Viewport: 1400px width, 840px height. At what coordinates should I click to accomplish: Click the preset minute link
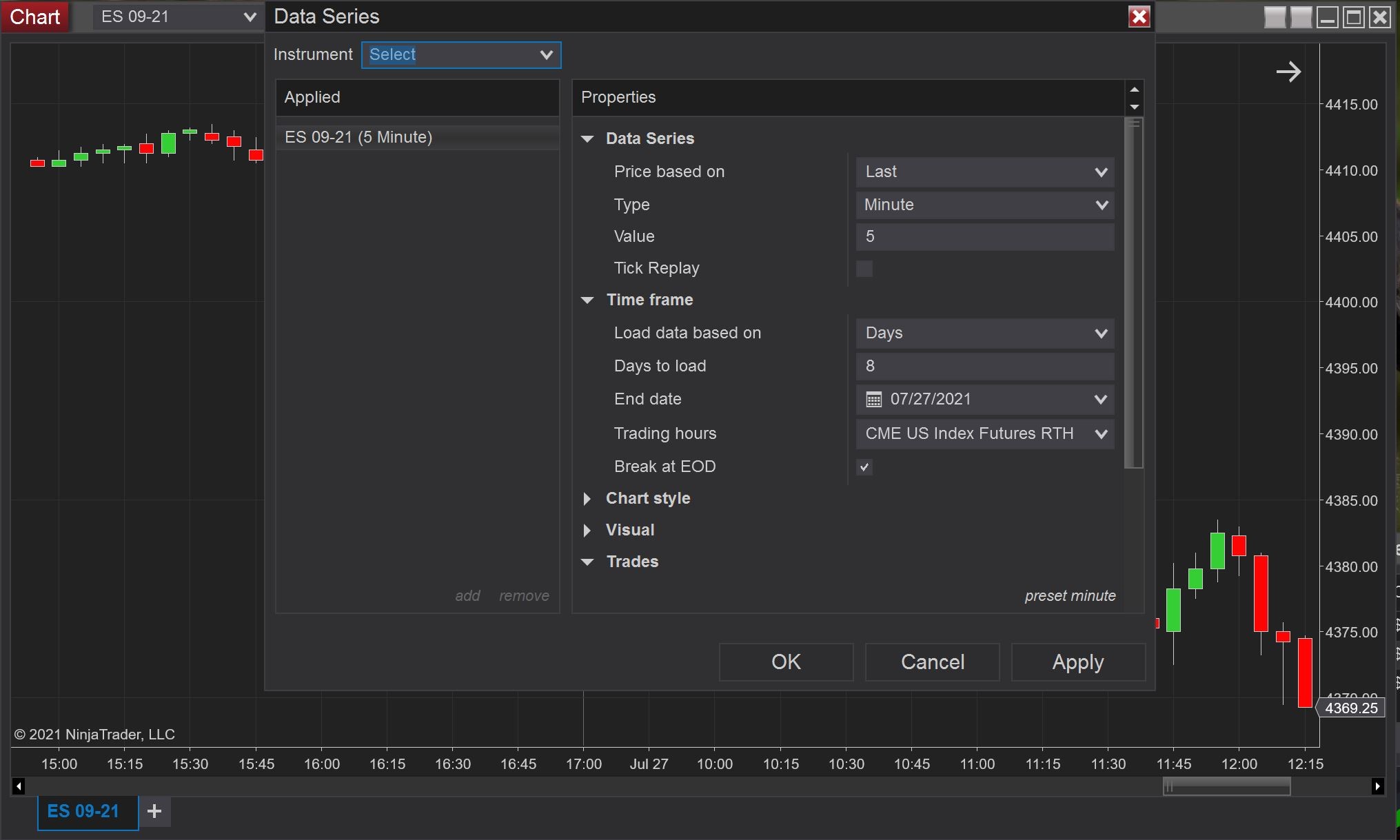pyautogui.click(x=1070, y=595)
